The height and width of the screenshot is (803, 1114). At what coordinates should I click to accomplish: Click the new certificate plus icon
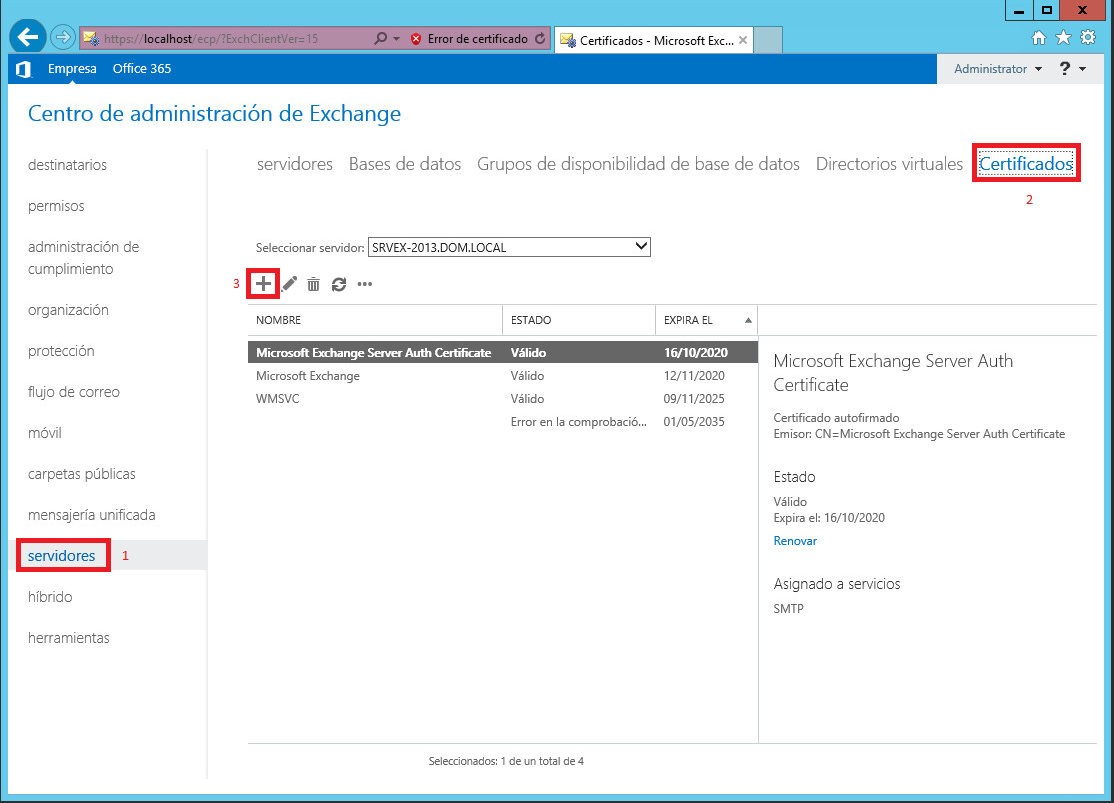click(x=262, y=283)
